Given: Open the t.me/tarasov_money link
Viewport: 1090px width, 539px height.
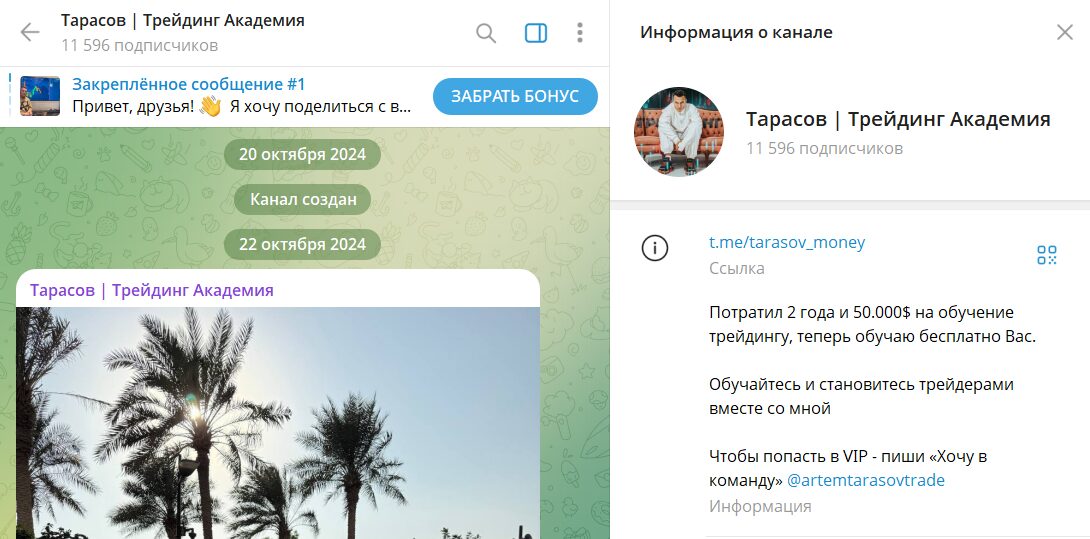Looking at the screenshot, I should (x=786, y=242).
